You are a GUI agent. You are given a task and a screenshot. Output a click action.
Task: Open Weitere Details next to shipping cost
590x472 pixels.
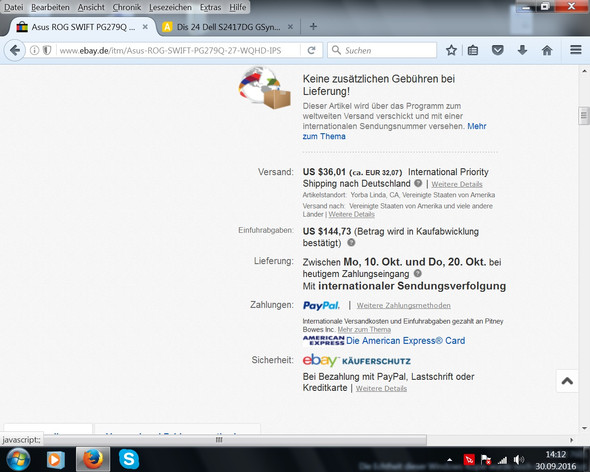[x=457, y=184]
